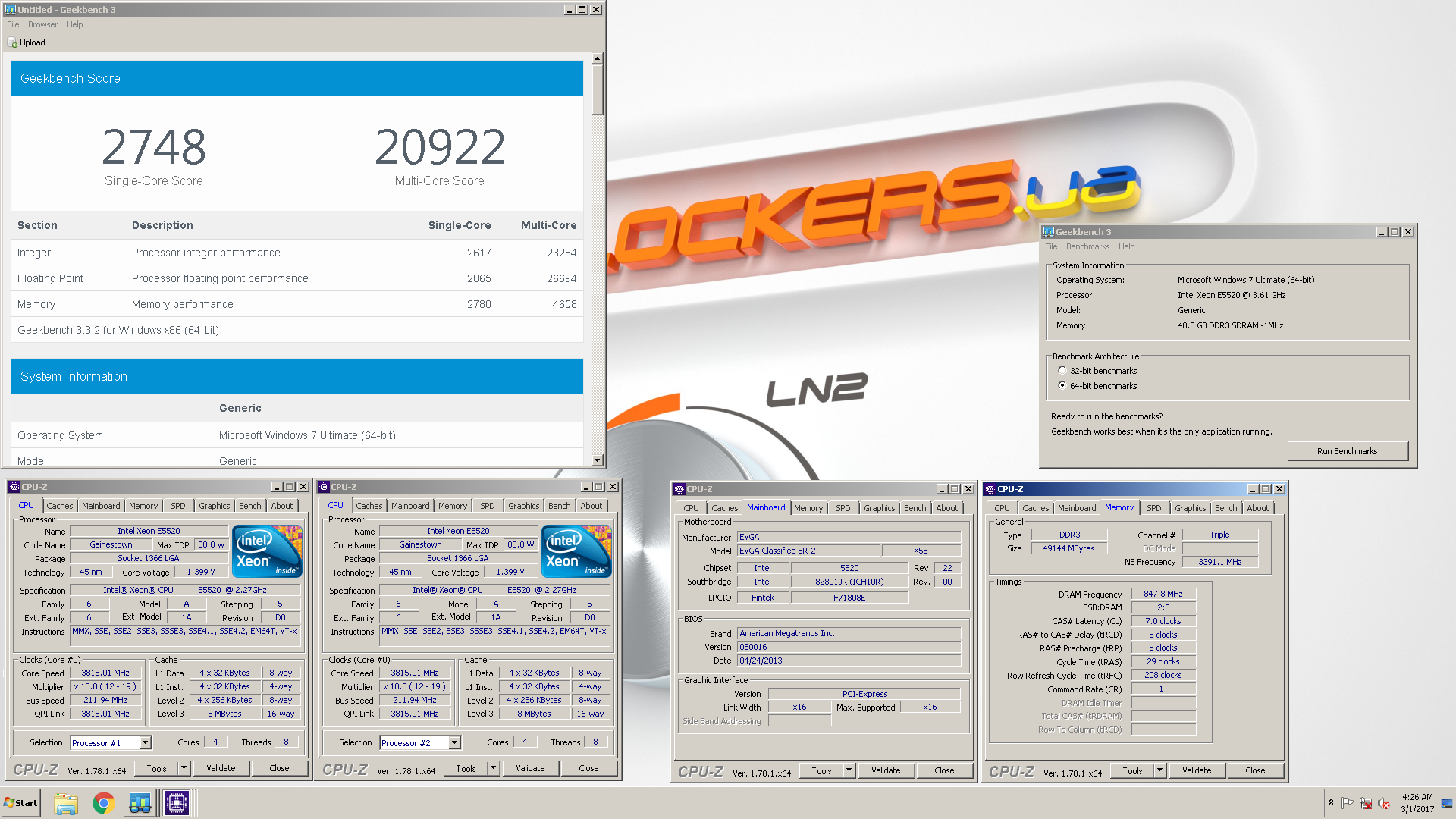Click Tools button in Processor #1 CPU-Z

(x=156, y=768)
